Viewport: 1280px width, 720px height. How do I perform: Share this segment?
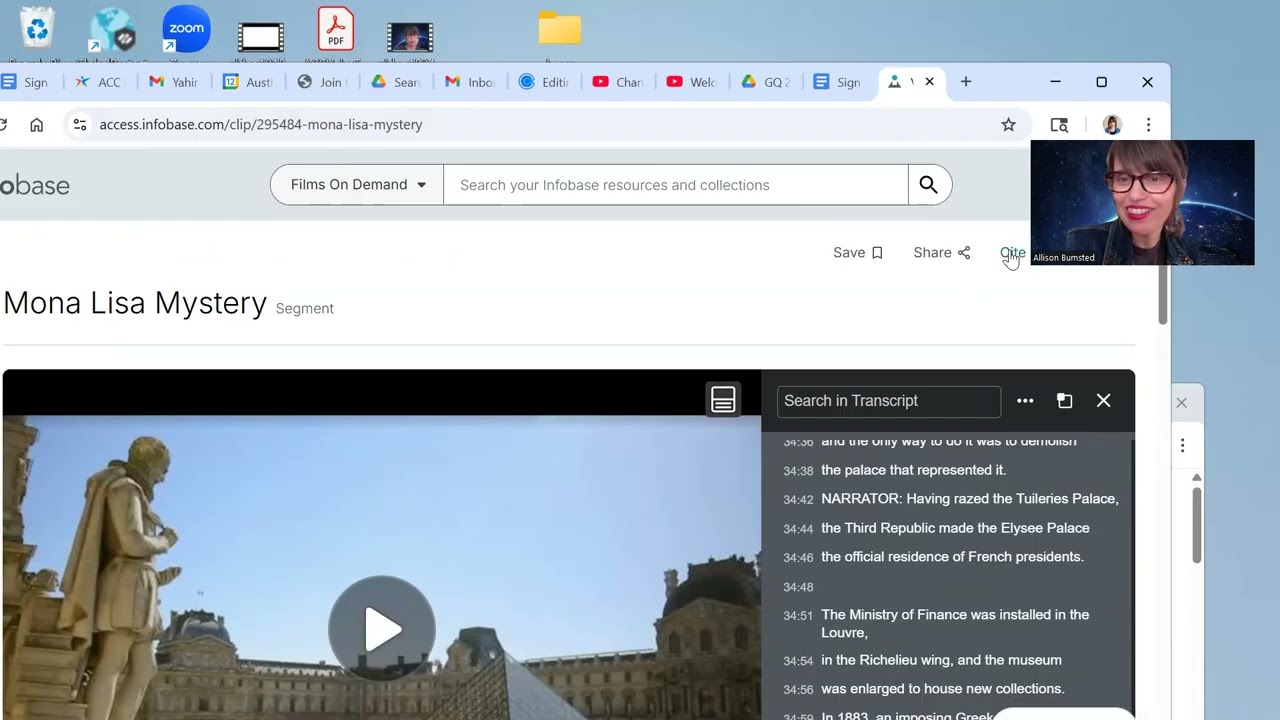[x=942, y=253]
